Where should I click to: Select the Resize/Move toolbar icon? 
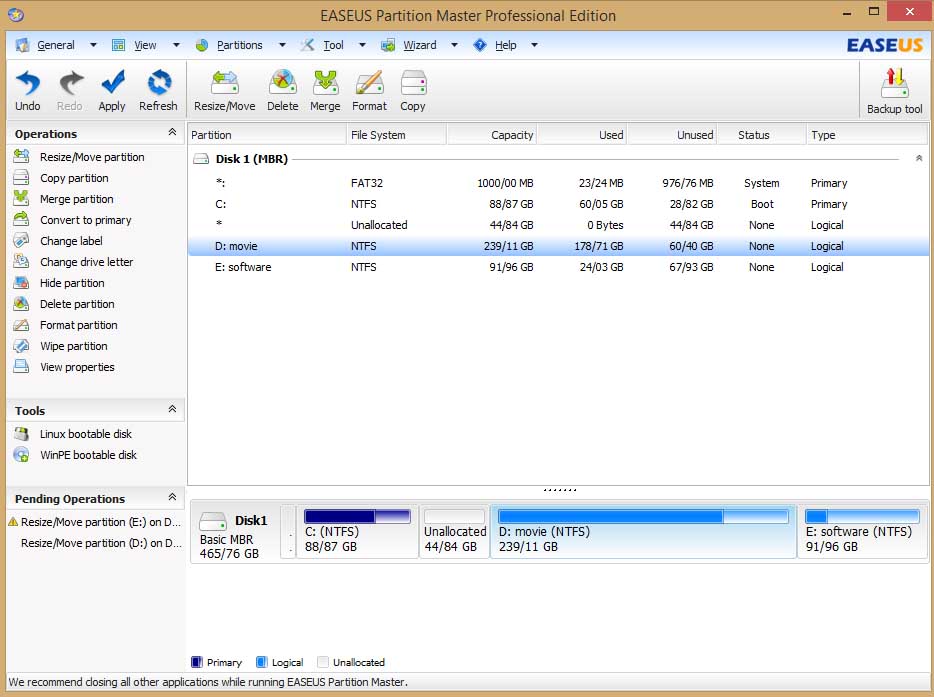click(x=224, y=90)
